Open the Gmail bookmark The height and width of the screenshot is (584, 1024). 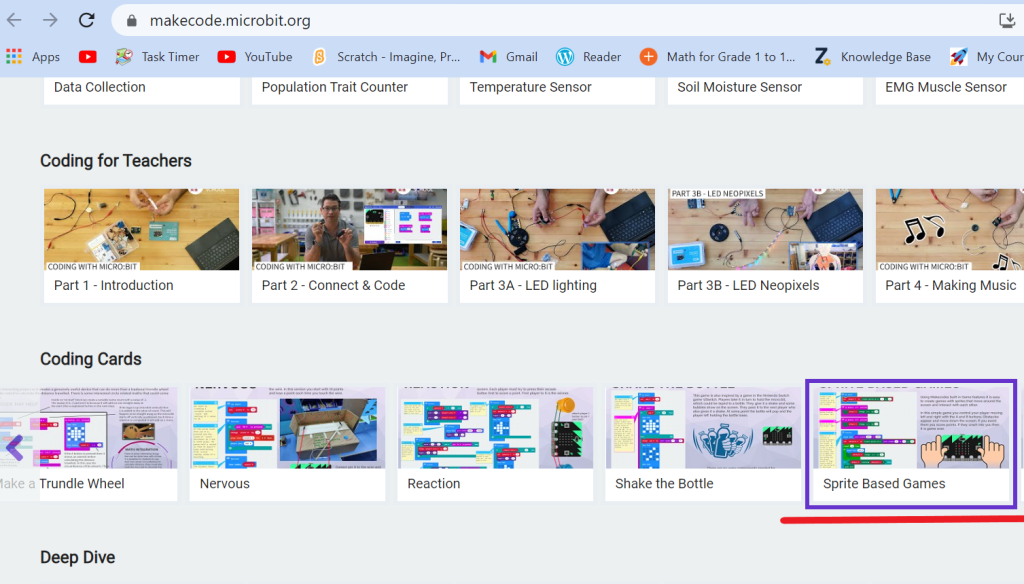coord(509,57)
